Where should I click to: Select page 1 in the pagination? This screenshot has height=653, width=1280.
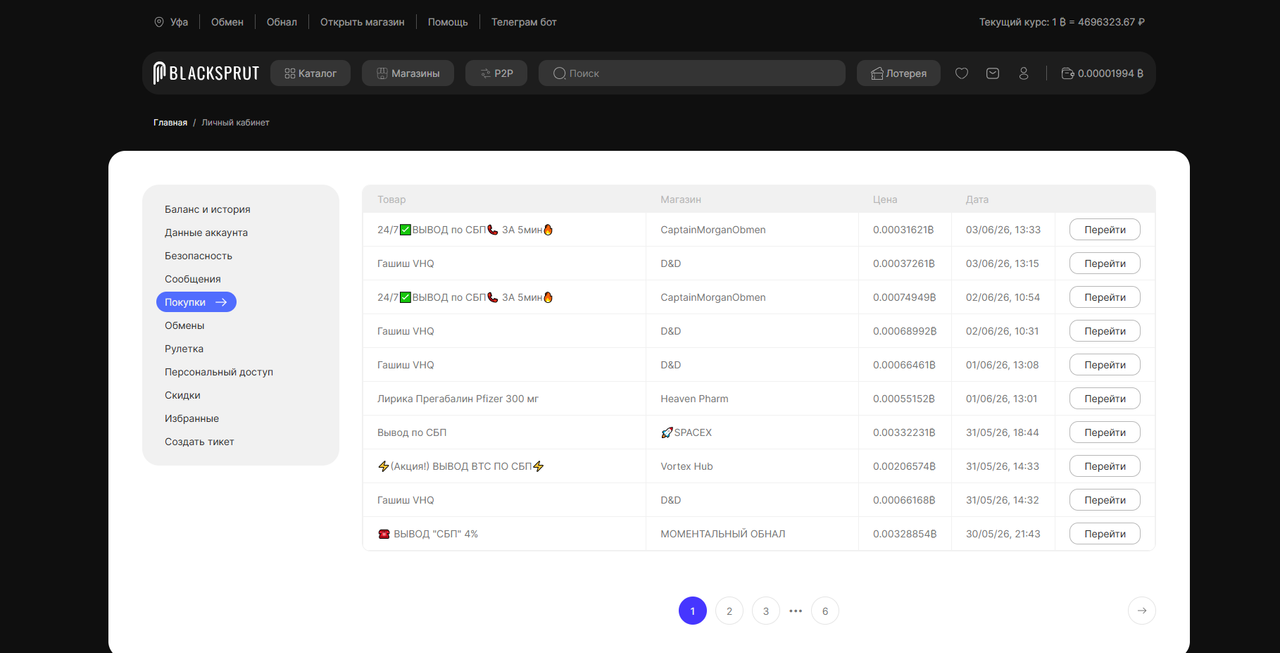(x=693, y=611)
